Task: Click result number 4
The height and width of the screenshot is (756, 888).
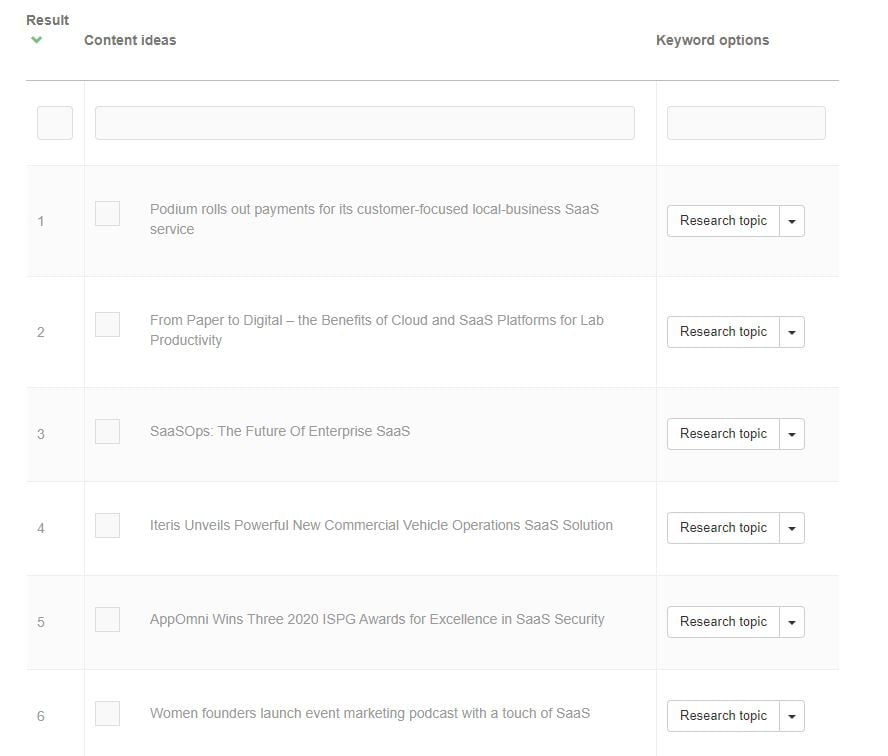Action: (x=41, y=528)
